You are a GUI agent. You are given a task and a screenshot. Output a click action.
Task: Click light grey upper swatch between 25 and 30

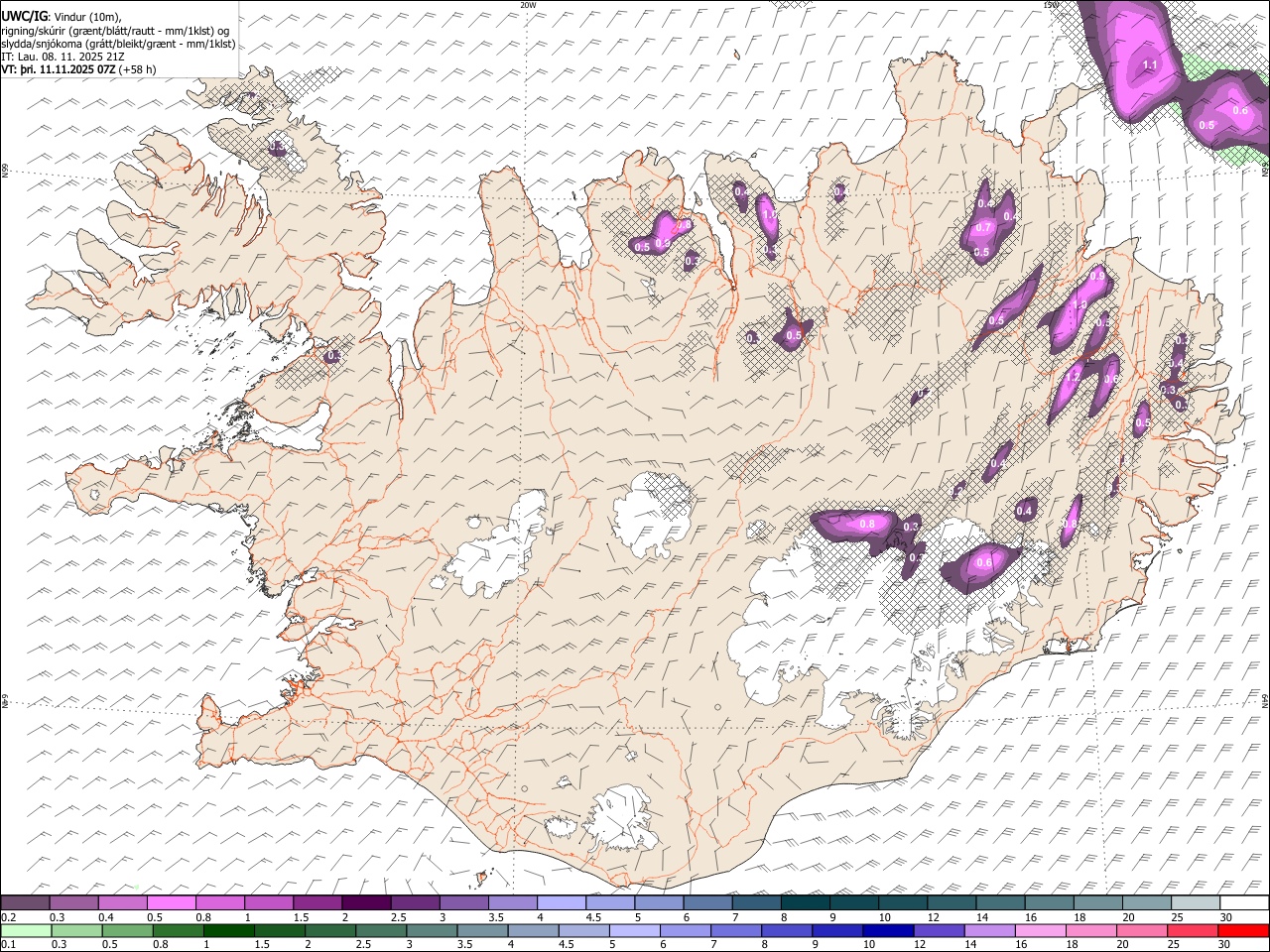pos(1194,903)
